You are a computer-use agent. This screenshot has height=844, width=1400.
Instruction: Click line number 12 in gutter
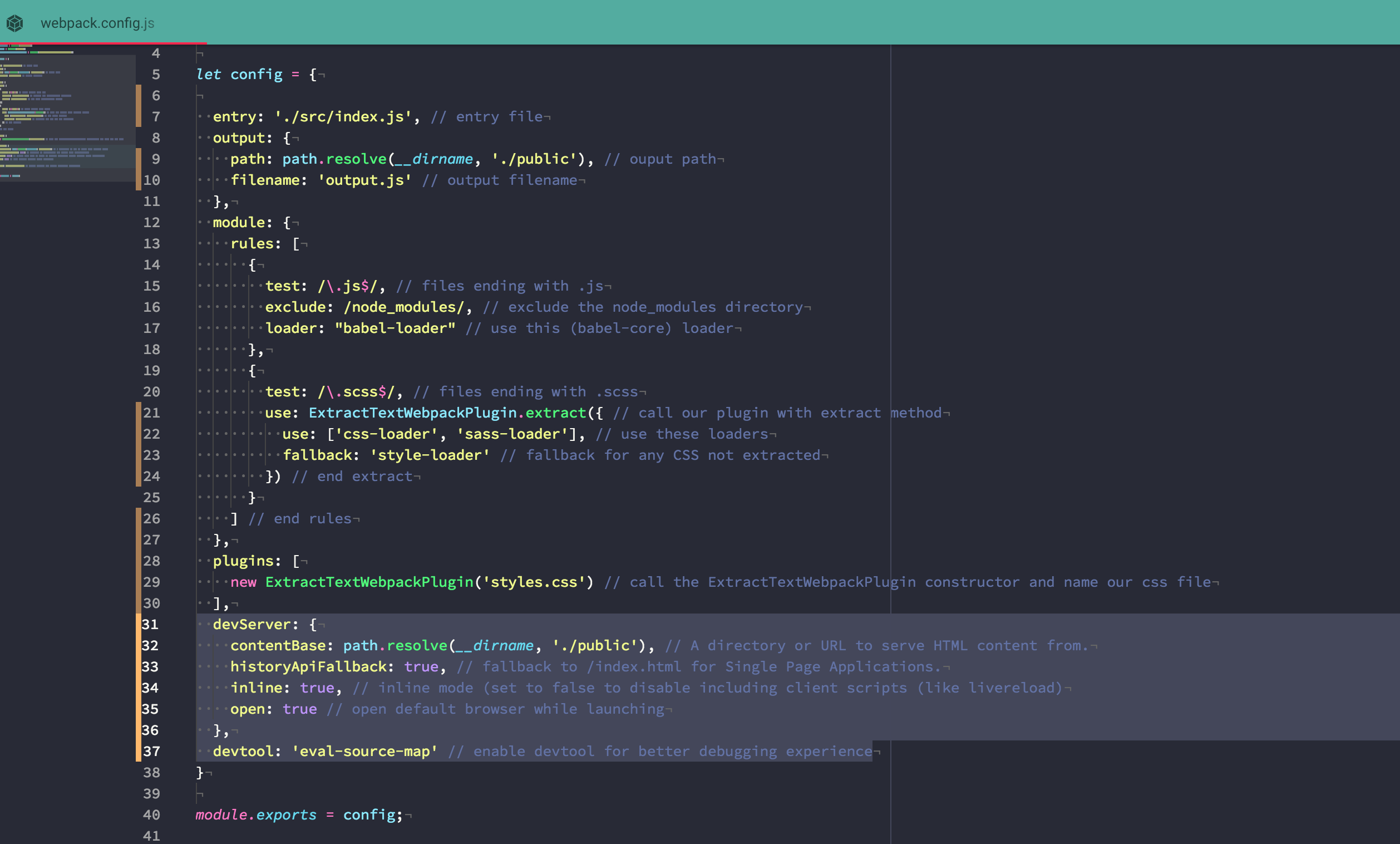[151, 222]
